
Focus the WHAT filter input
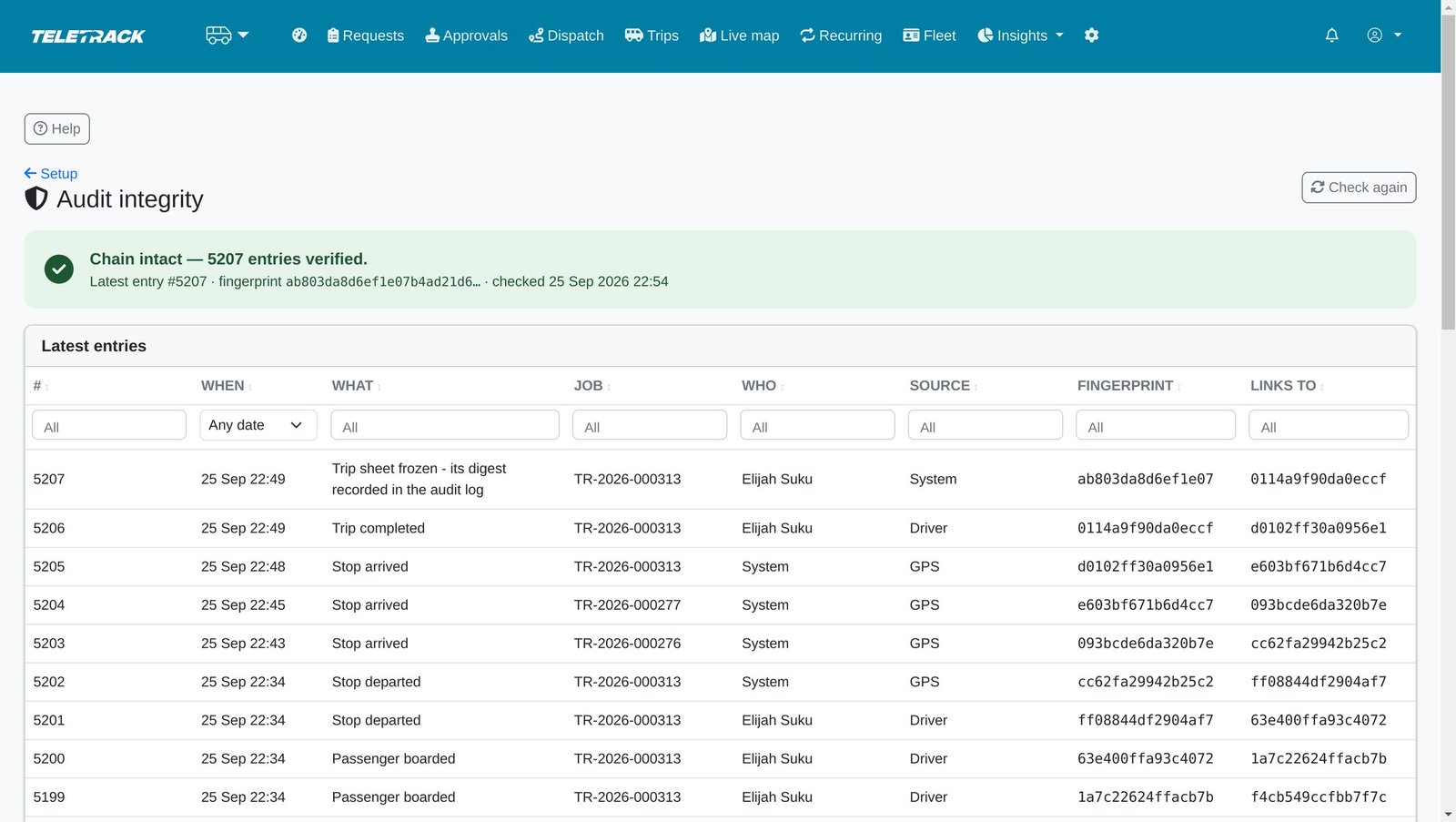445,425
